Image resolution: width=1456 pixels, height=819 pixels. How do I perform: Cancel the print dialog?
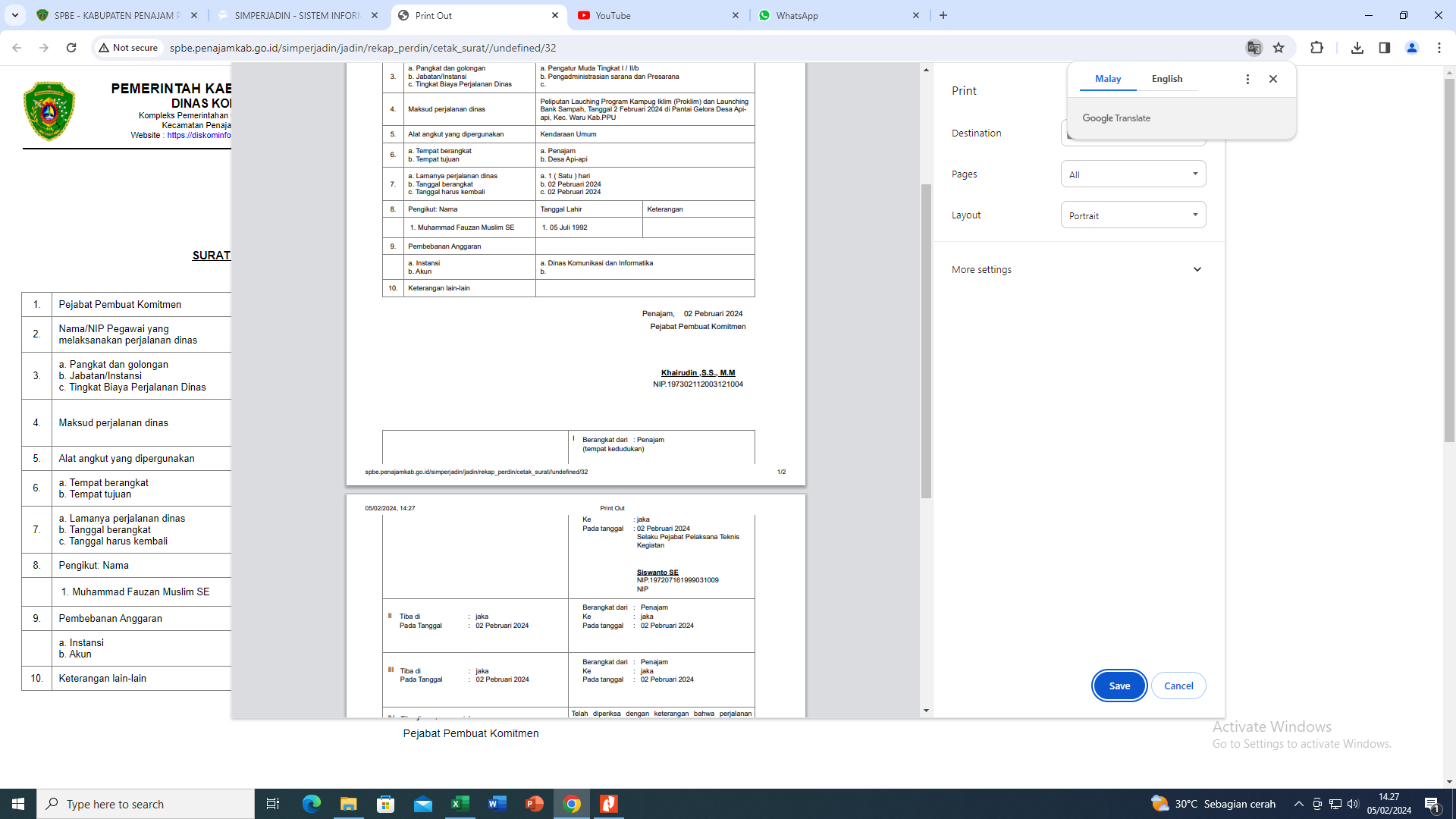coord(1178,686)
